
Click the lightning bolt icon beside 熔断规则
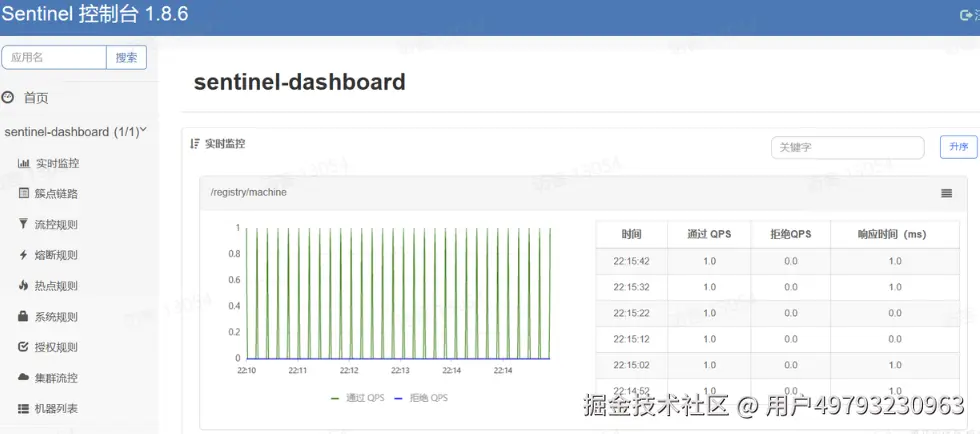pos(24,255)
